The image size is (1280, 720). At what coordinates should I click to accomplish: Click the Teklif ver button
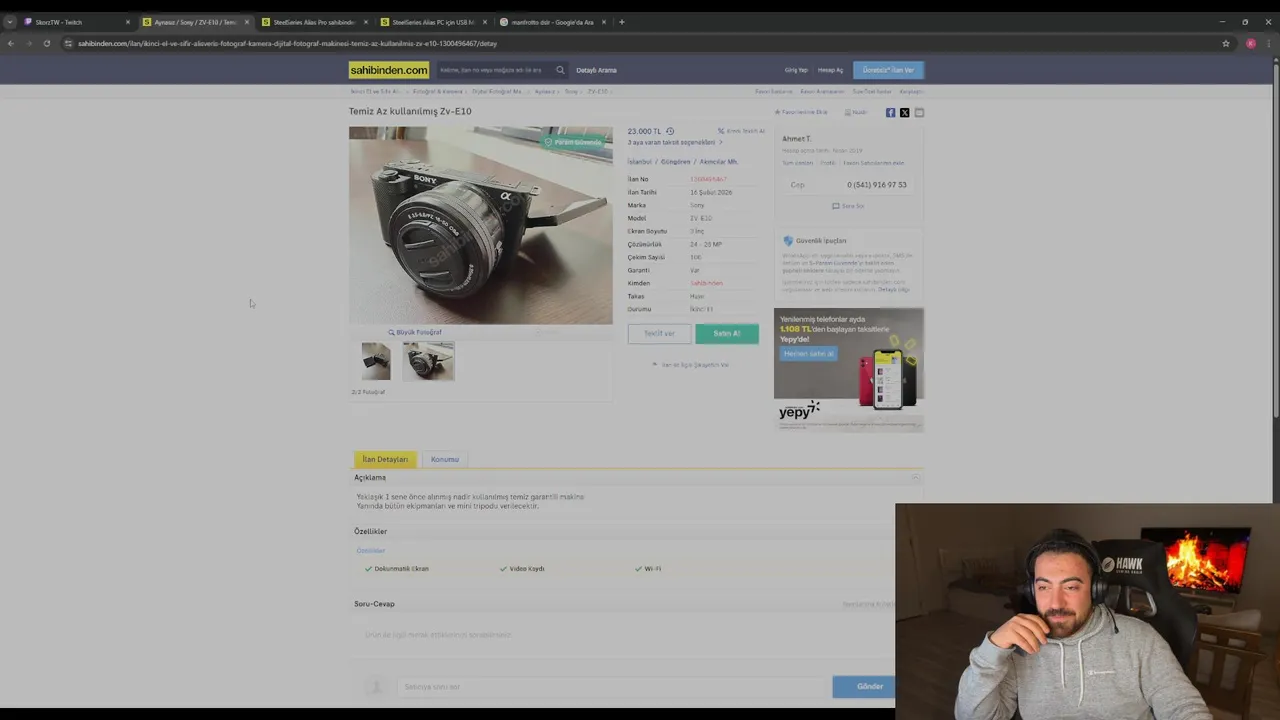(x=659, y=334)
